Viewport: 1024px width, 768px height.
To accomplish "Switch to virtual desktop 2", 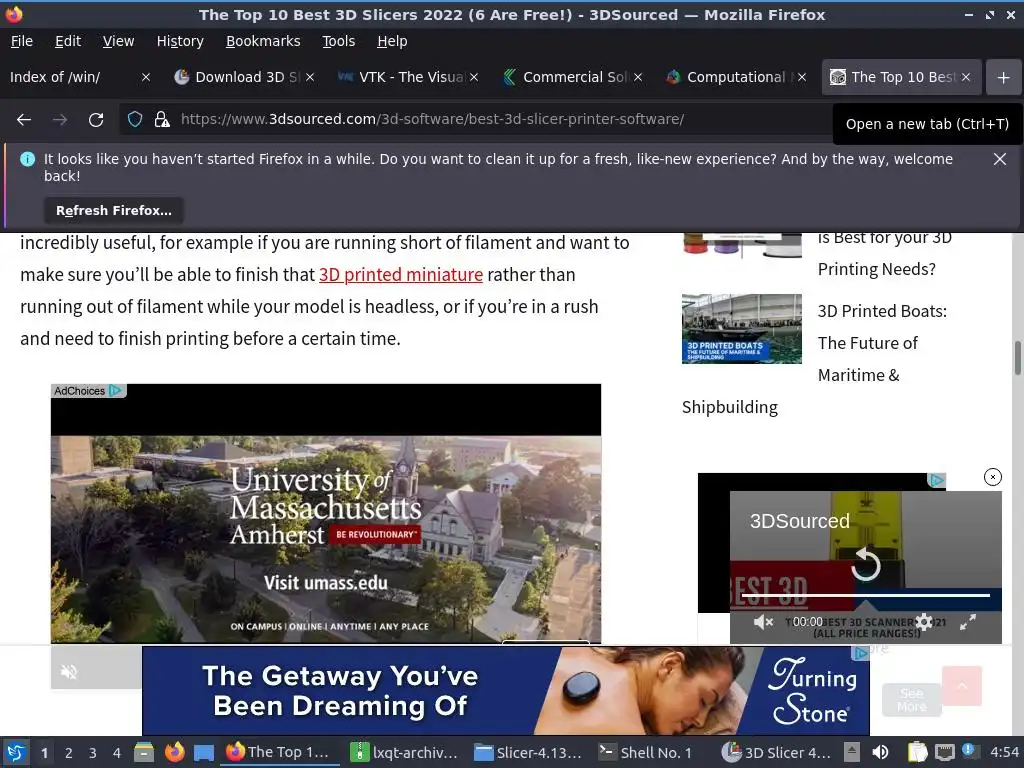I will click(x=68, y=753).
